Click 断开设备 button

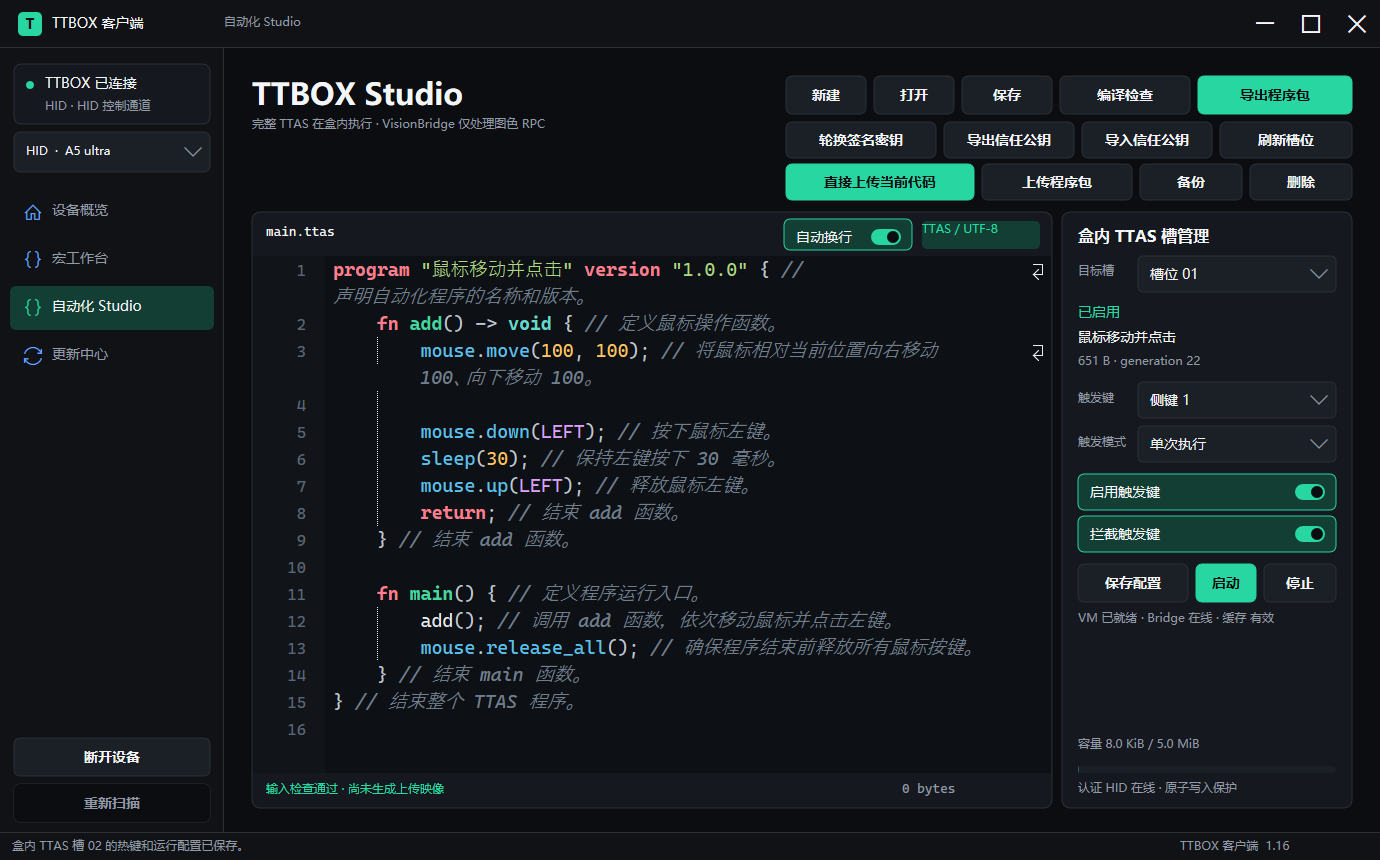point(112,757)
